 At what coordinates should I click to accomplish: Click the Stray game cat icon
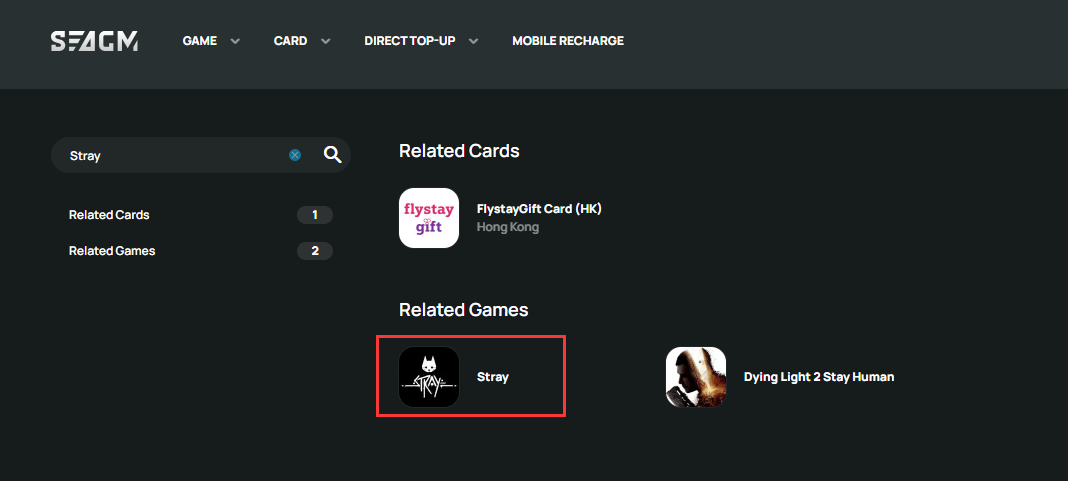click(429, 377)
